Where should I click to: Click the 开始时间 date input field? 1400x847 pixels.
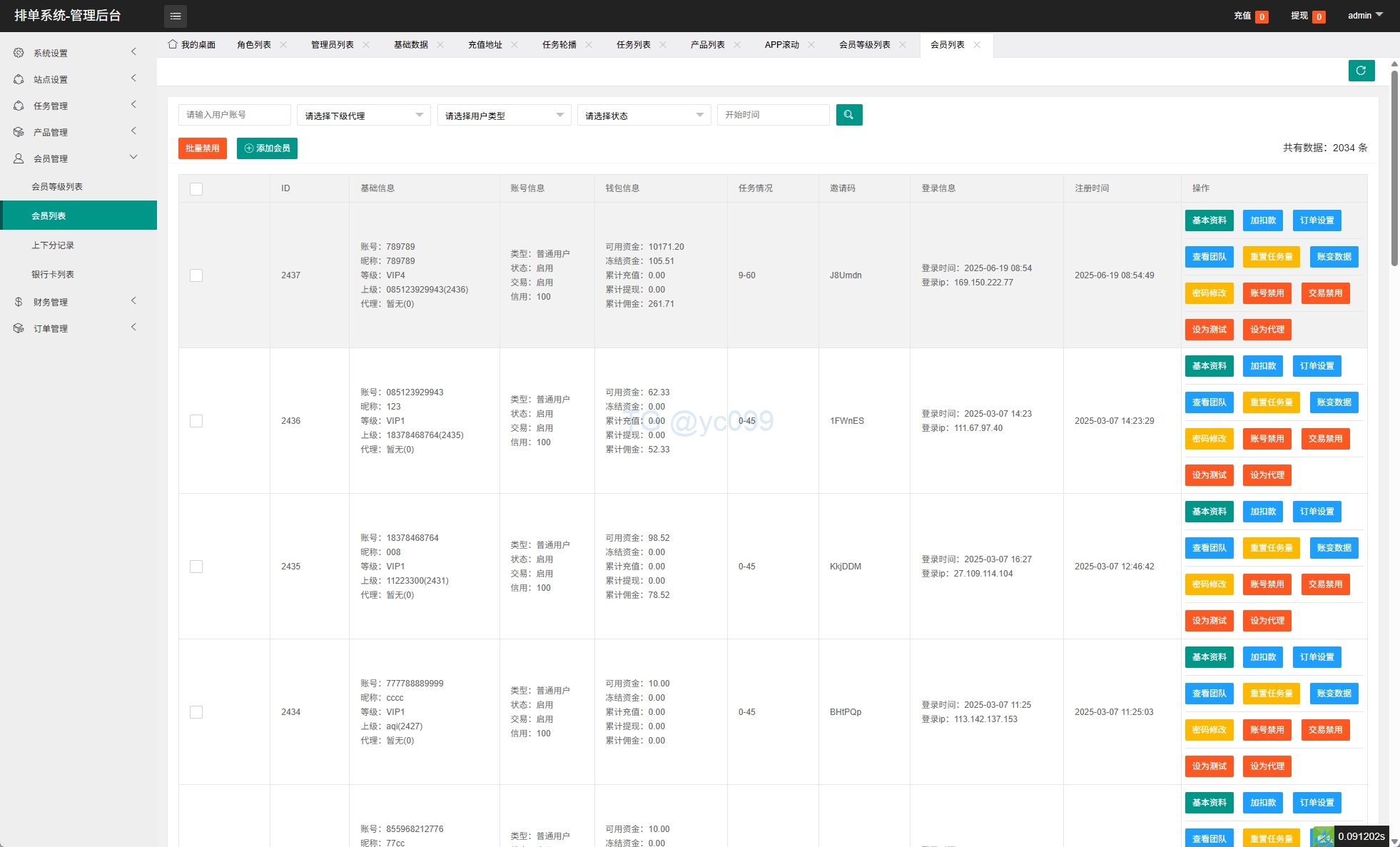(773, 115)
